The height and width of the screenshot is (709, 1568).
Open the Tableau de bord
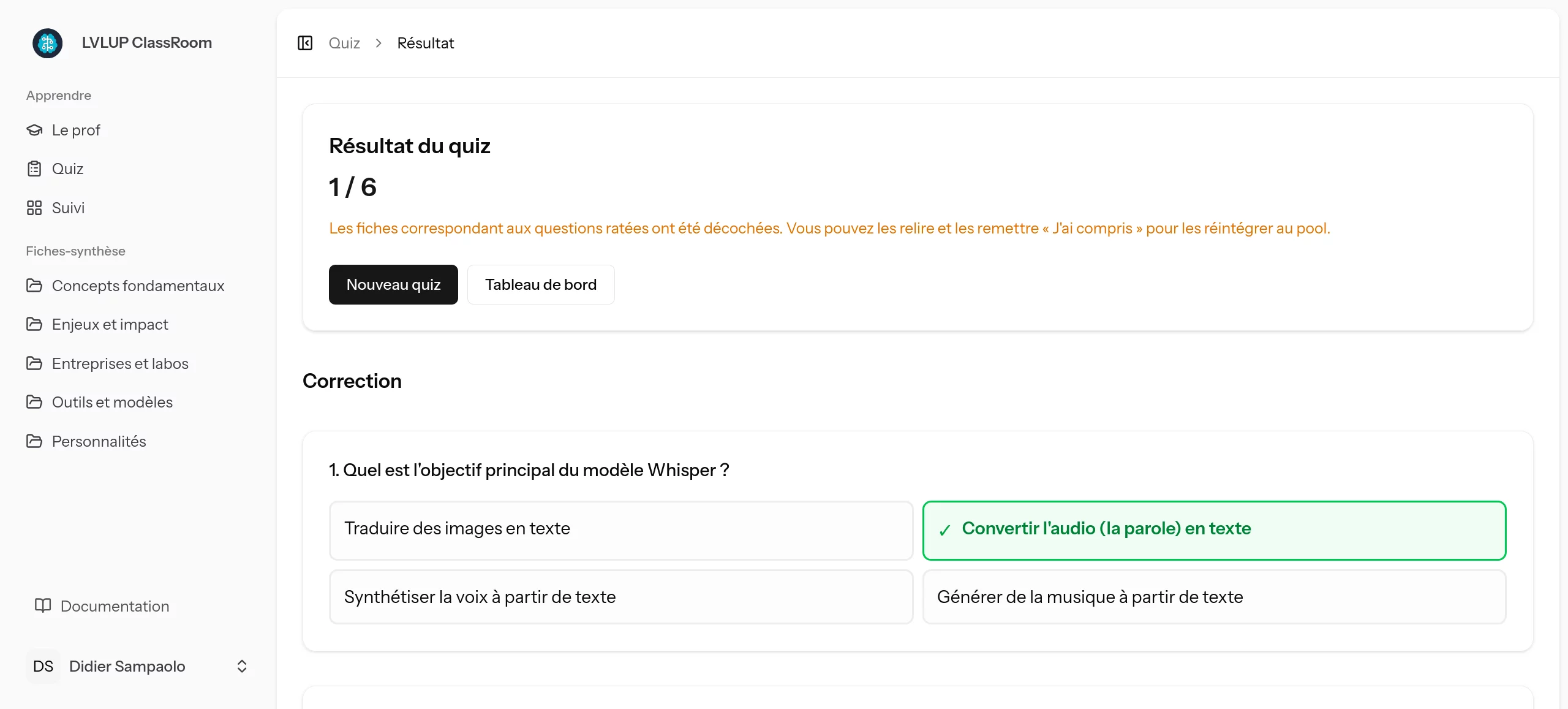click(541, 284)
